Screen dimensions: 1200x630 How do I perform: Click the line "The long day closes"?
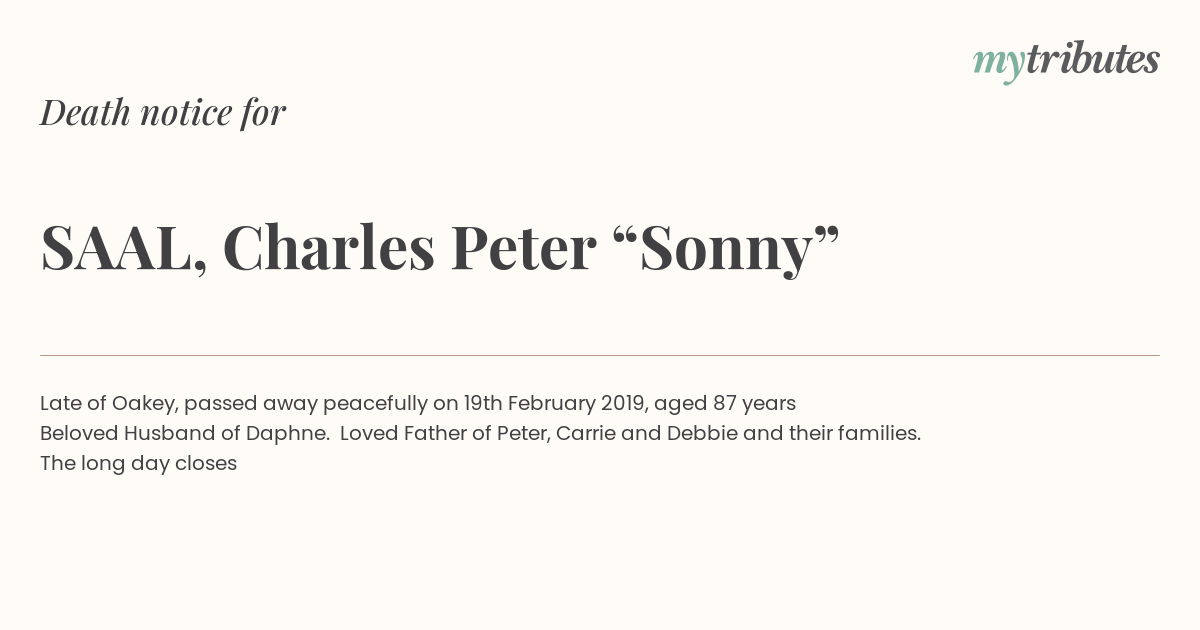point(138,463)
